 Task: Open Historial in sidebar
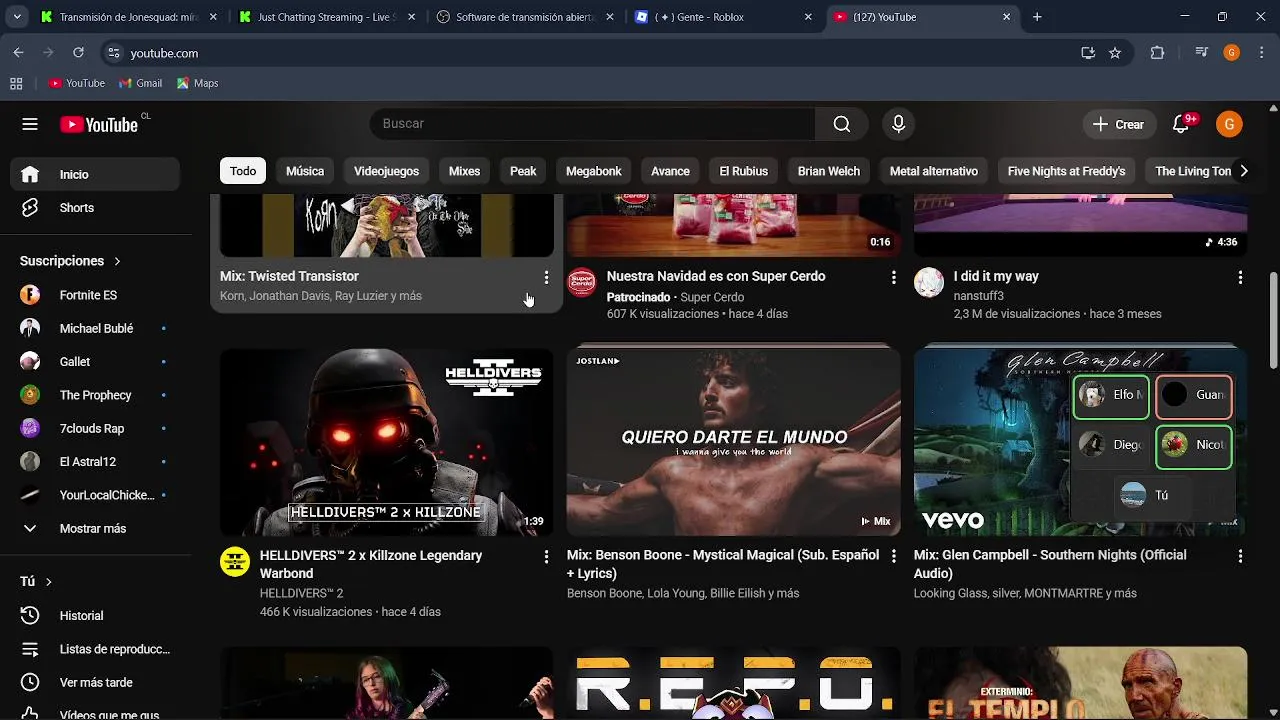tap(95, 616)
